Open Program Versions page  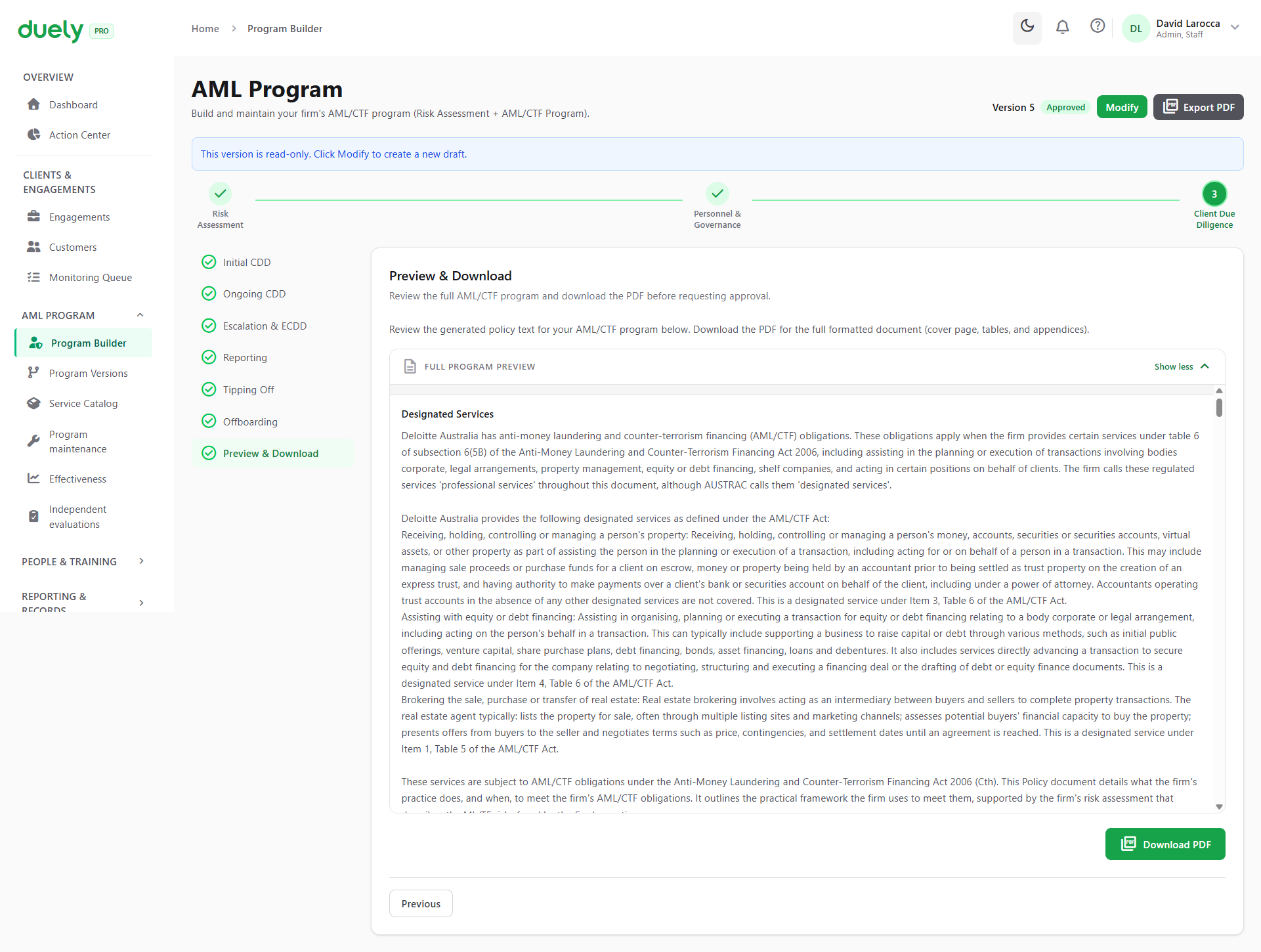click(83, 373)
